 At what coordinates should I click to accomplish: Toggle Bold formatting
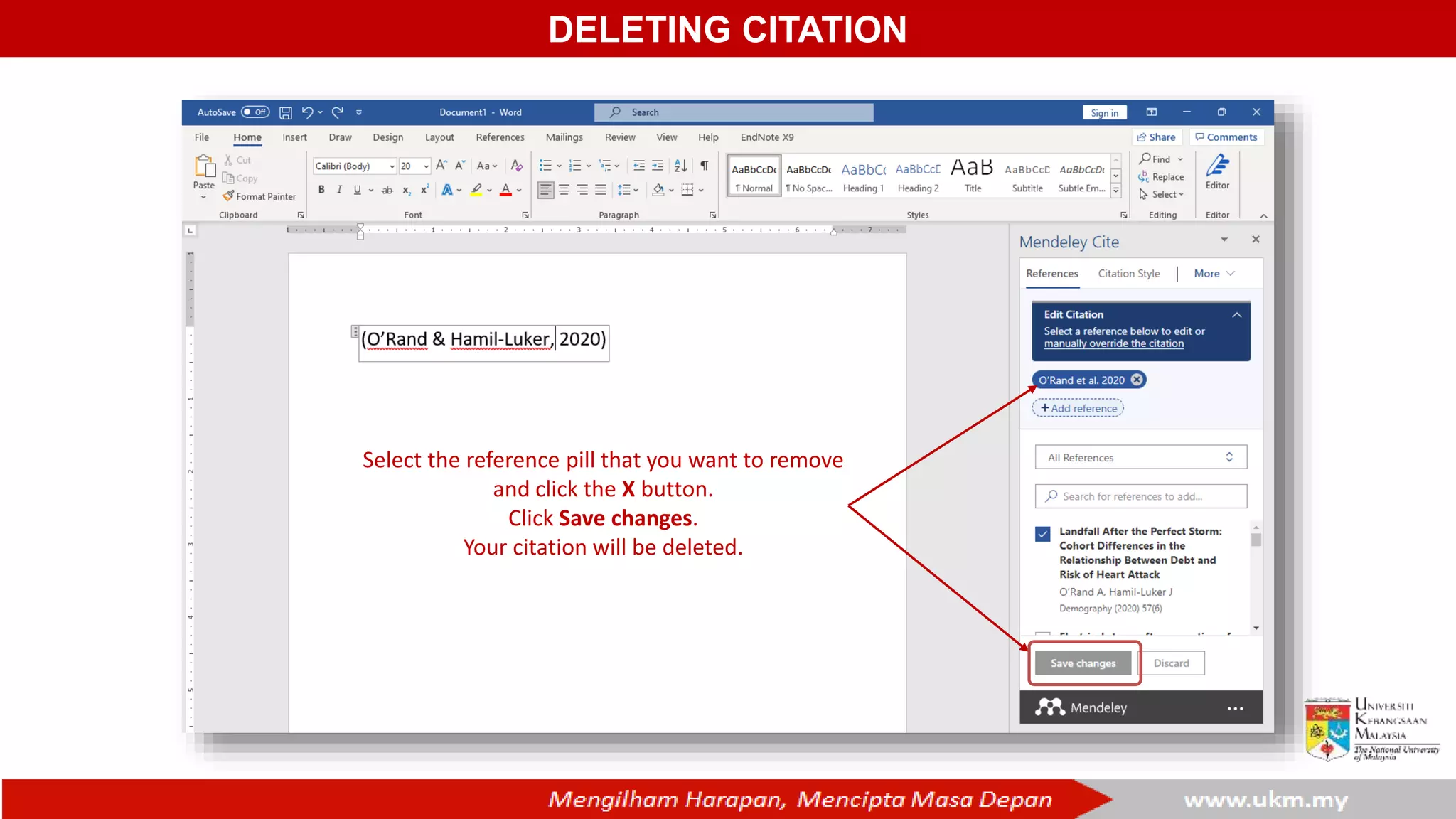pyautogui.click(x=321, y=190)
